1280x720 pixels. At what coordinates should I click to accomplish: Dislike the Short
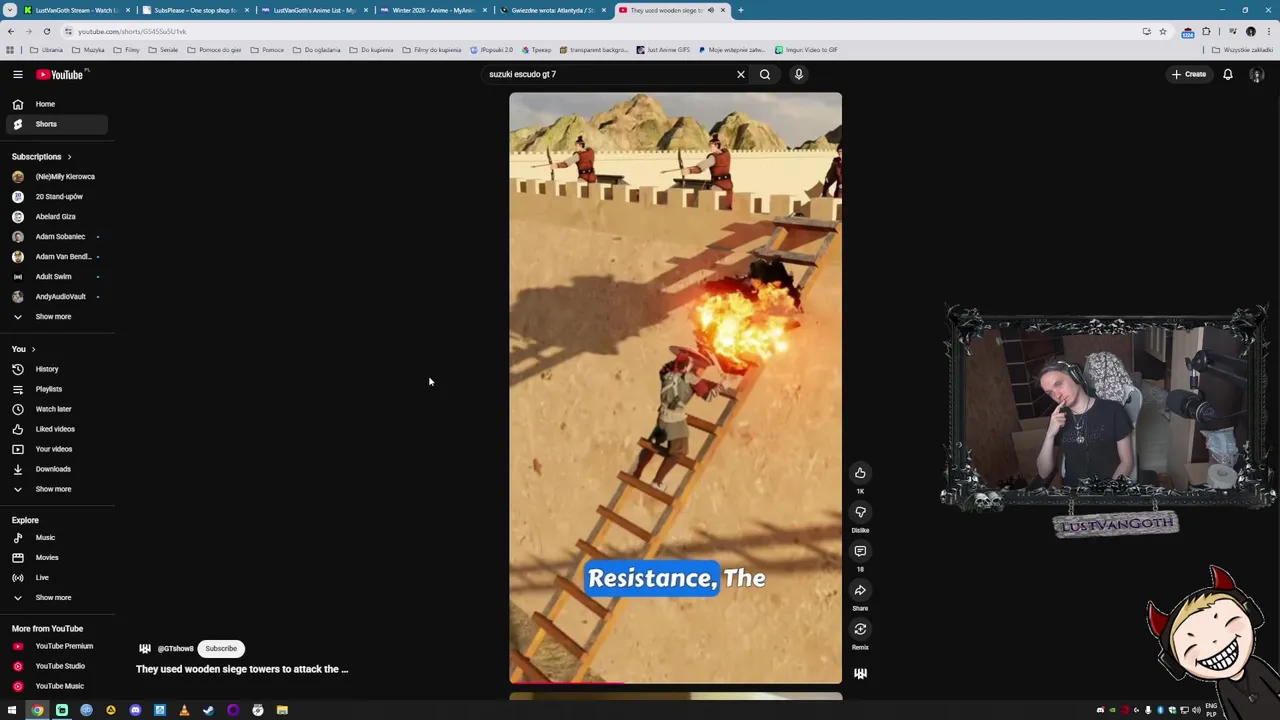[860, 512]
